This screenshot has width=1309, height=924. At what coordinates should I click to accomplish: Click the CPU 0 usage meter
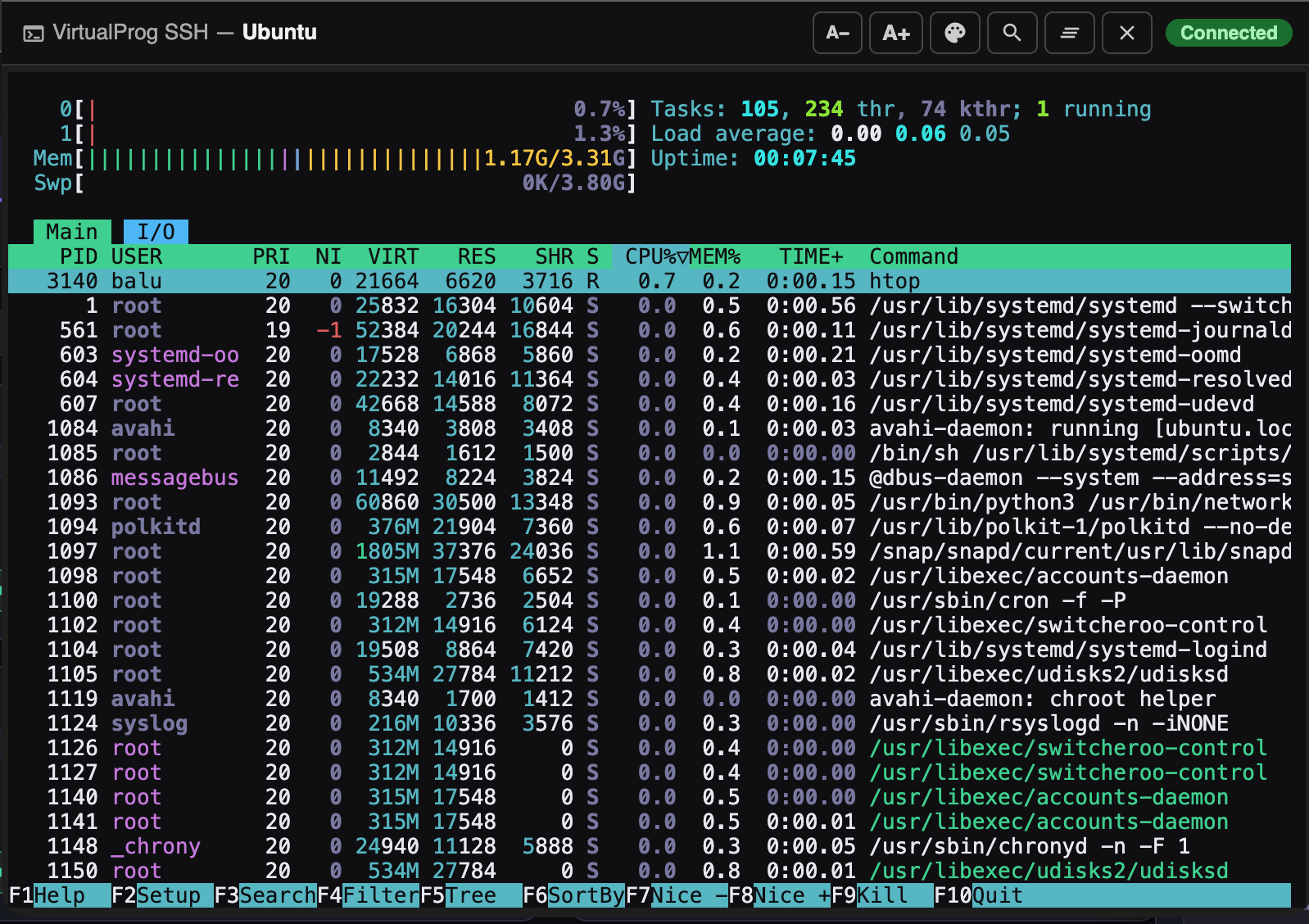(348, 109)
